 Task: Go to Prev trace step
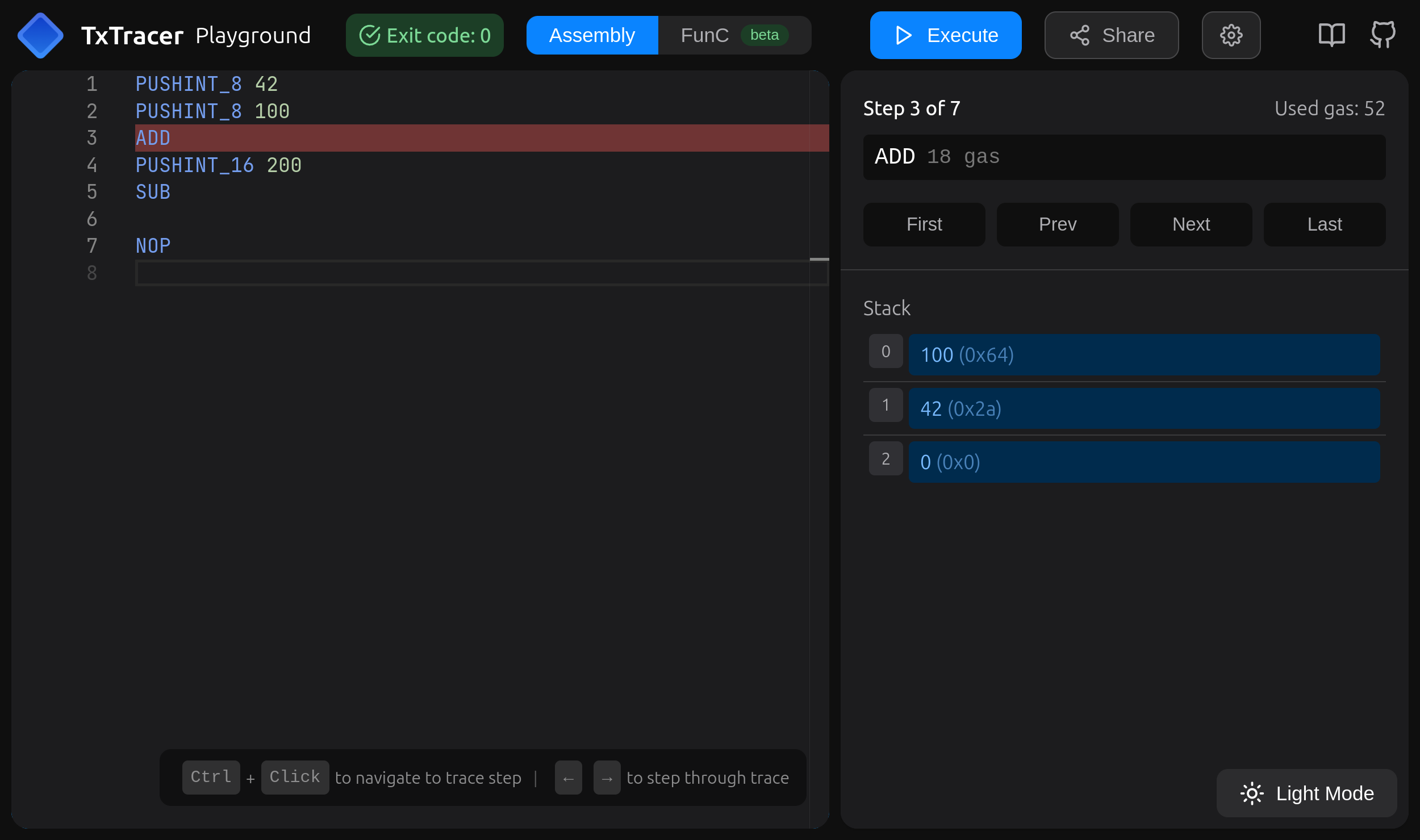tap(1058, 224)
